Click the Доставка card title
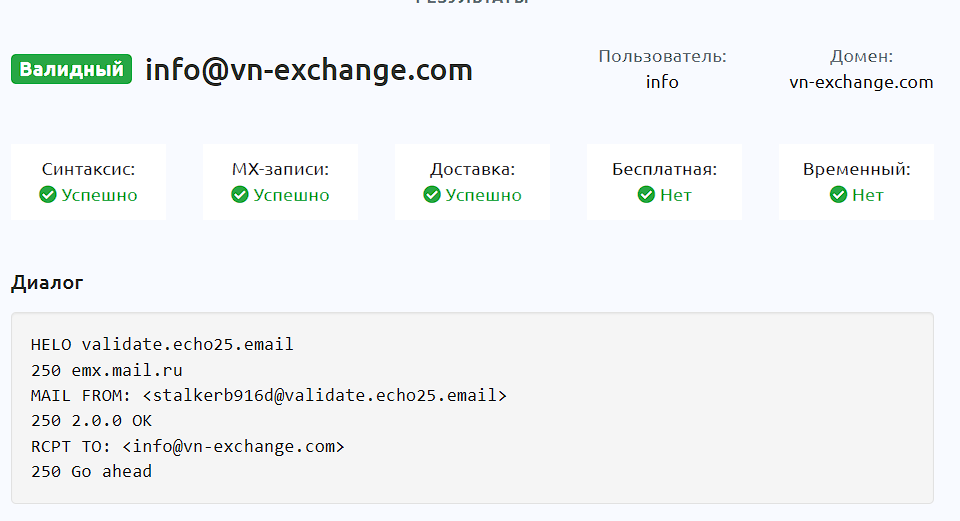This screenshot has height=521, width=960. coord(472,170)
